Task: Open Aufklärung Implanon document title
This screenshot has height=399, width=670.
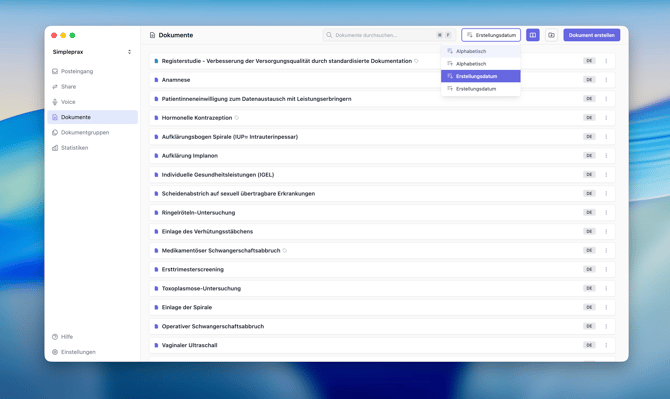Action: 190,155
